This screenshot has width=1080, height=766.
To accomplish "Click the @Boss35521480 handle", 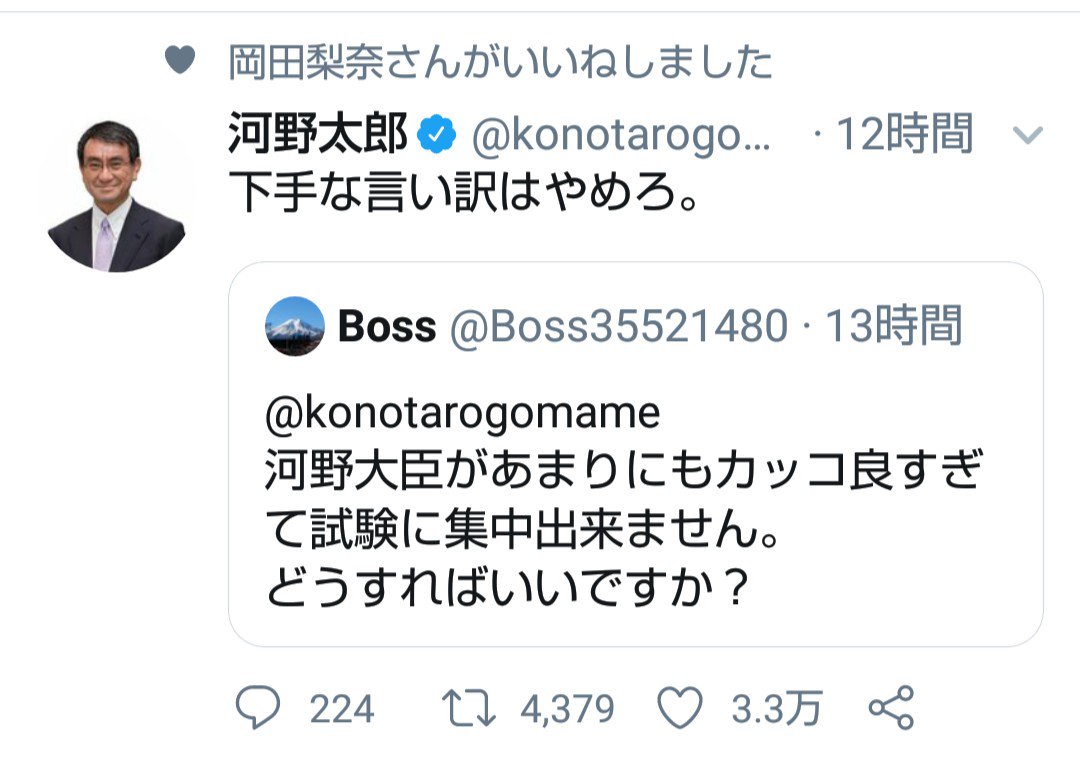I will point(616,327).
